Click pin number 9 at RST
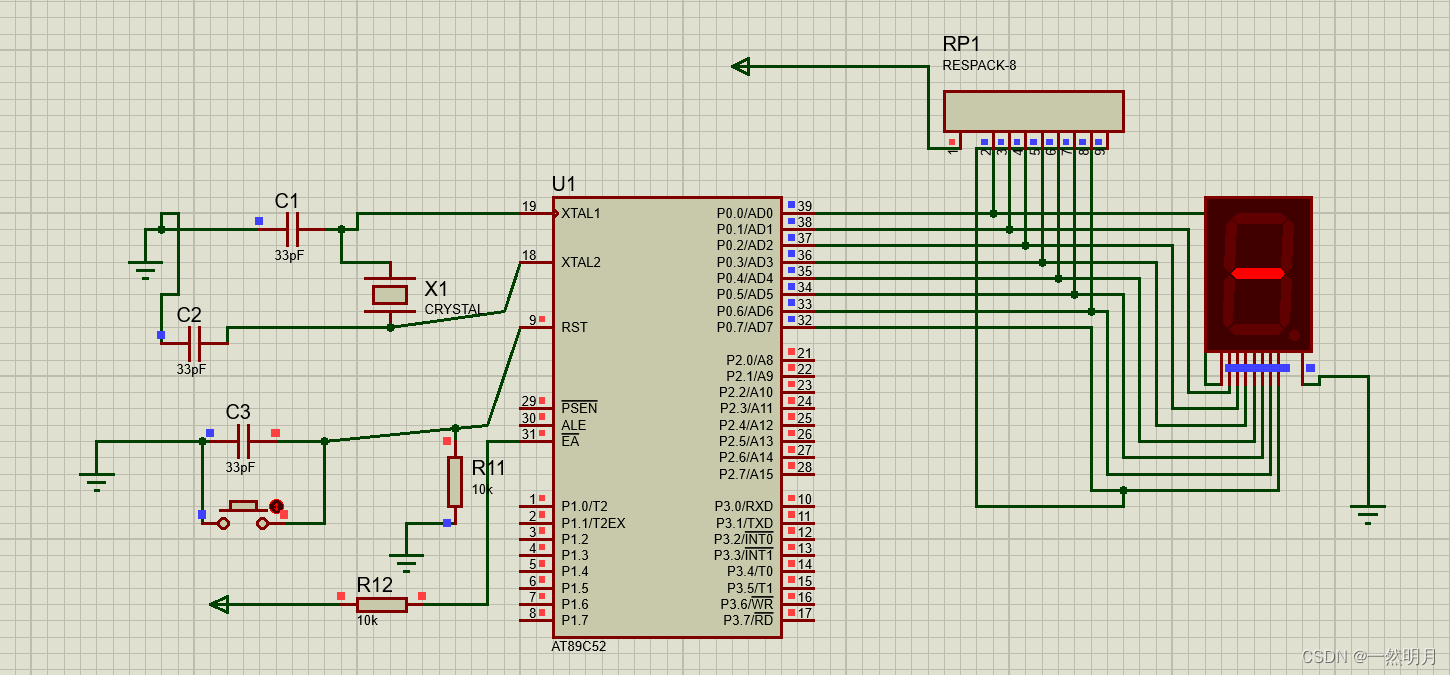Screen dimensions: 1450x675 tap(533, 320)
